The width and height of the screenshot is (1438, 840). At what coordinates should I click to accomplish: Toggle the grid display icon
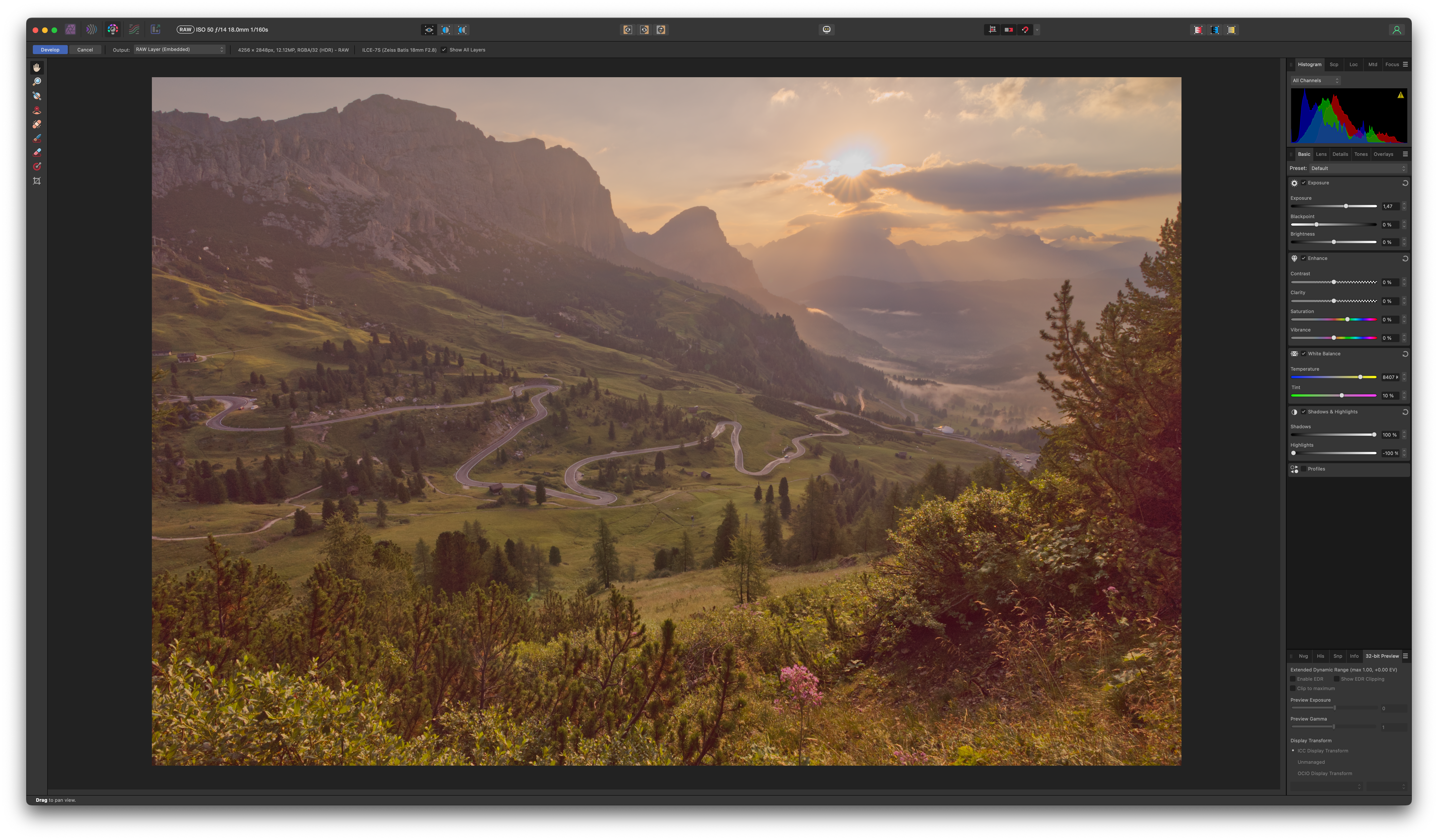pyautogui.click(x=992, y=30)
